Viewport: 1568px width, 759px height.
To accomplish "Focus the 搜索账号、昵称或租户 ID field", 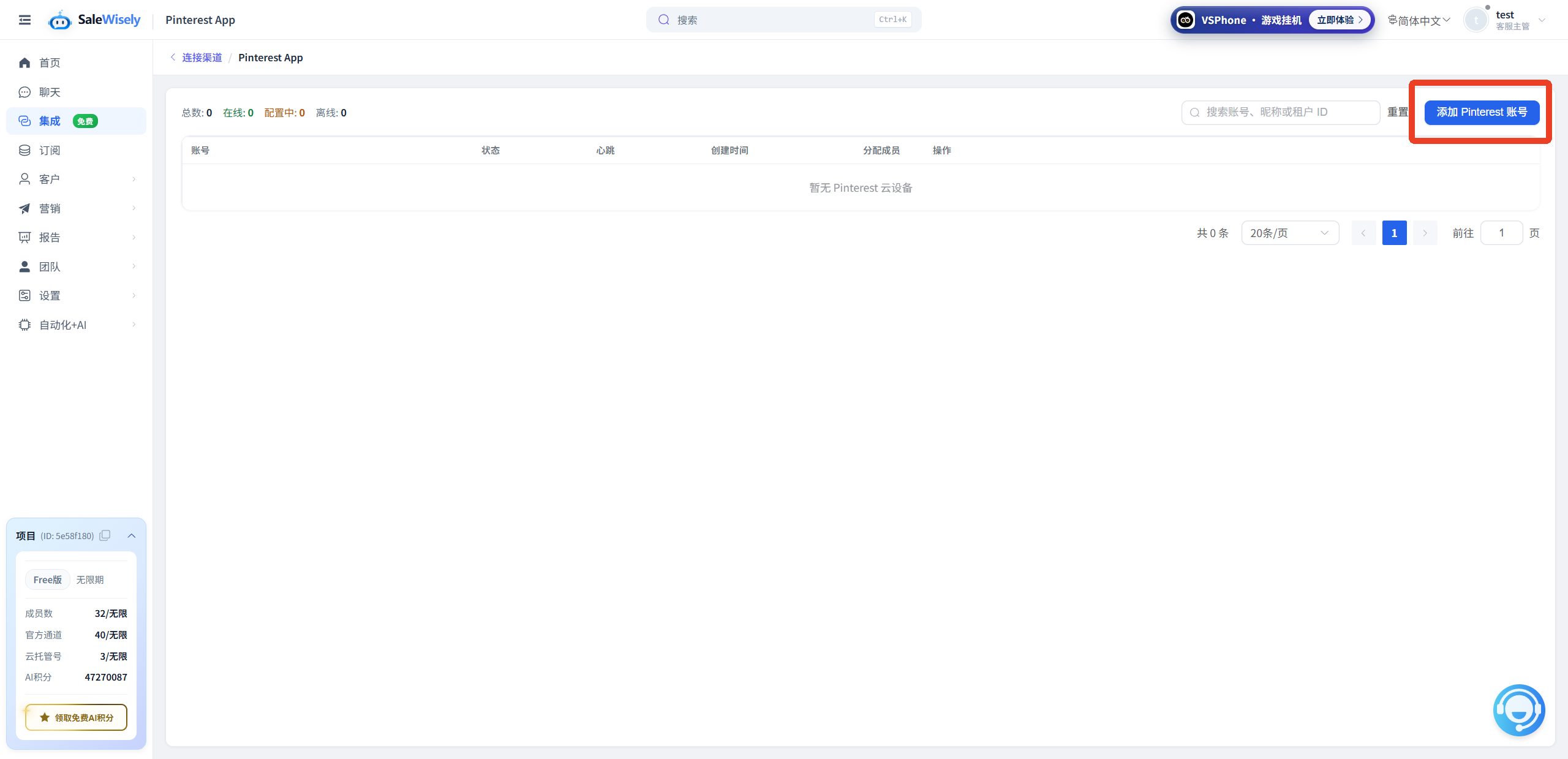I will click(x=1281, y=112).
